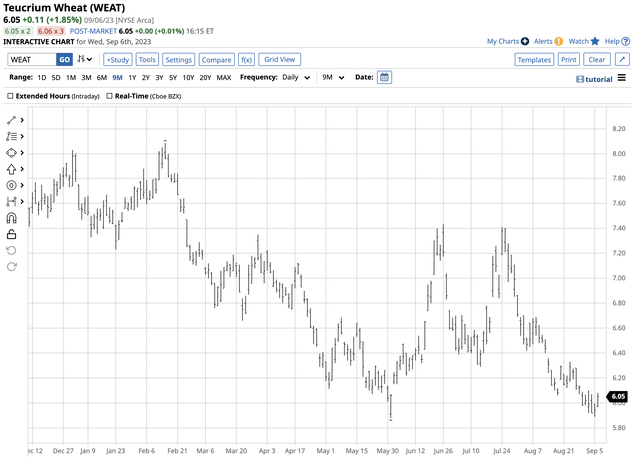Set range to 10Y
640x470 pixels.
click(188, 78)
